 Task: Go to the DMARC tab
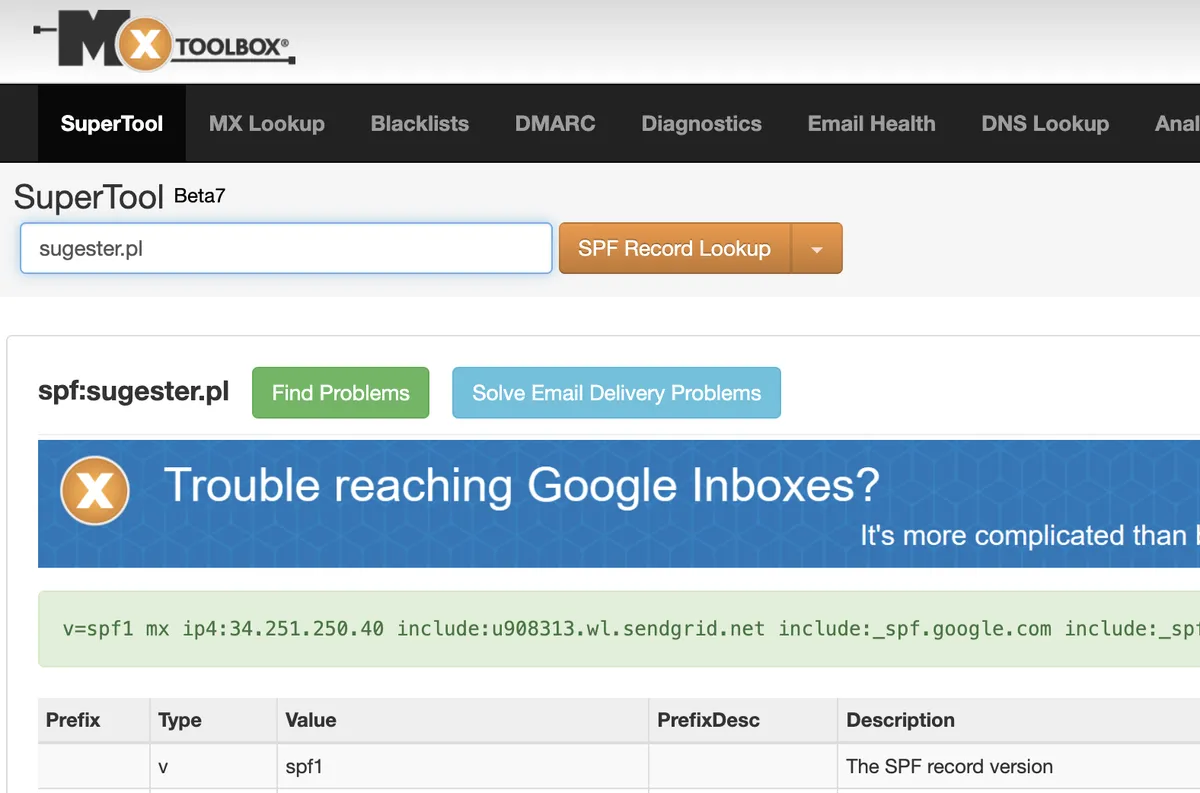[x=555, y=124]
